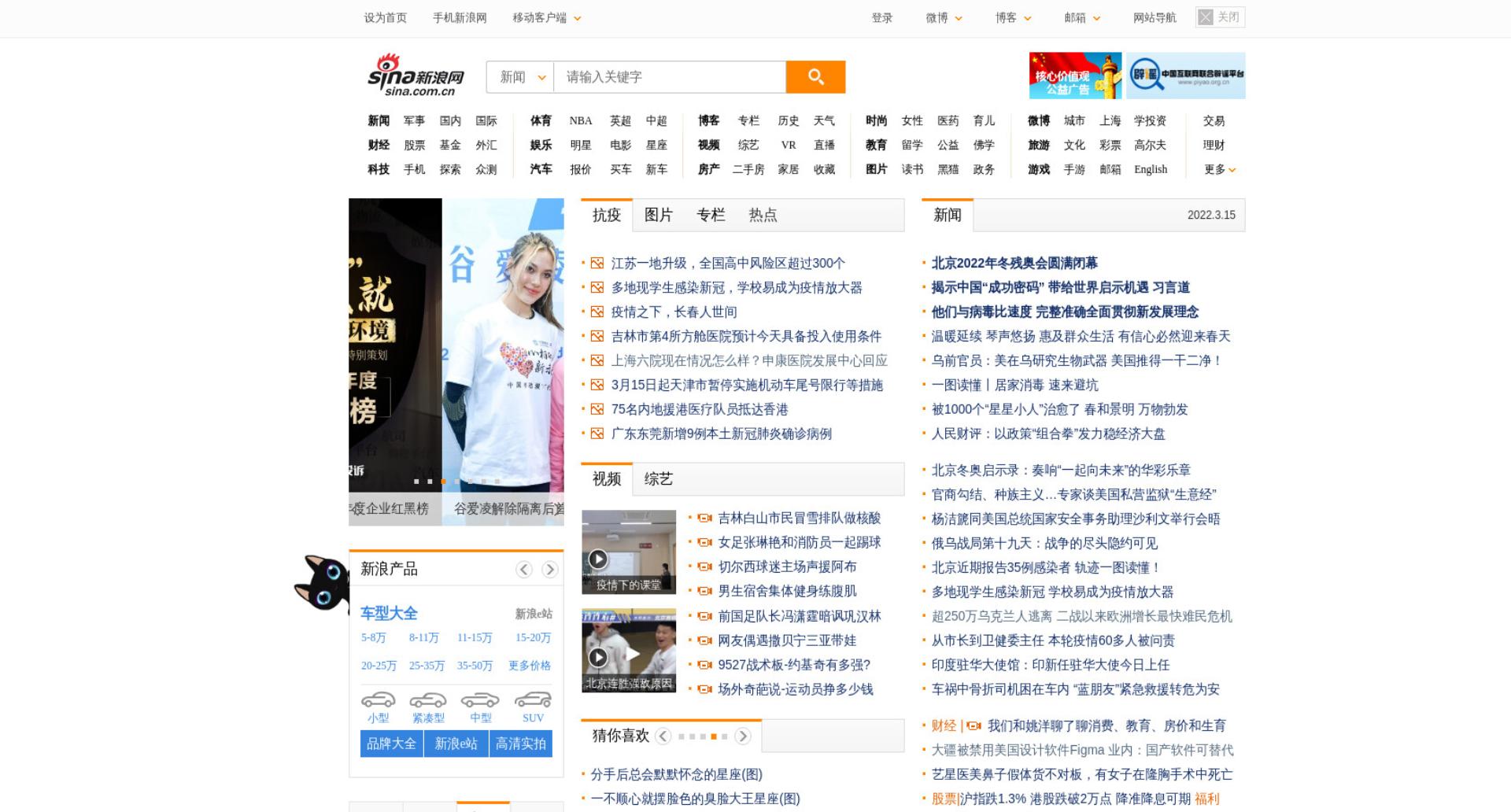Select the first carousel dot on slideshow
Screen dimensions: 1511x812
(x=416, y=482)
